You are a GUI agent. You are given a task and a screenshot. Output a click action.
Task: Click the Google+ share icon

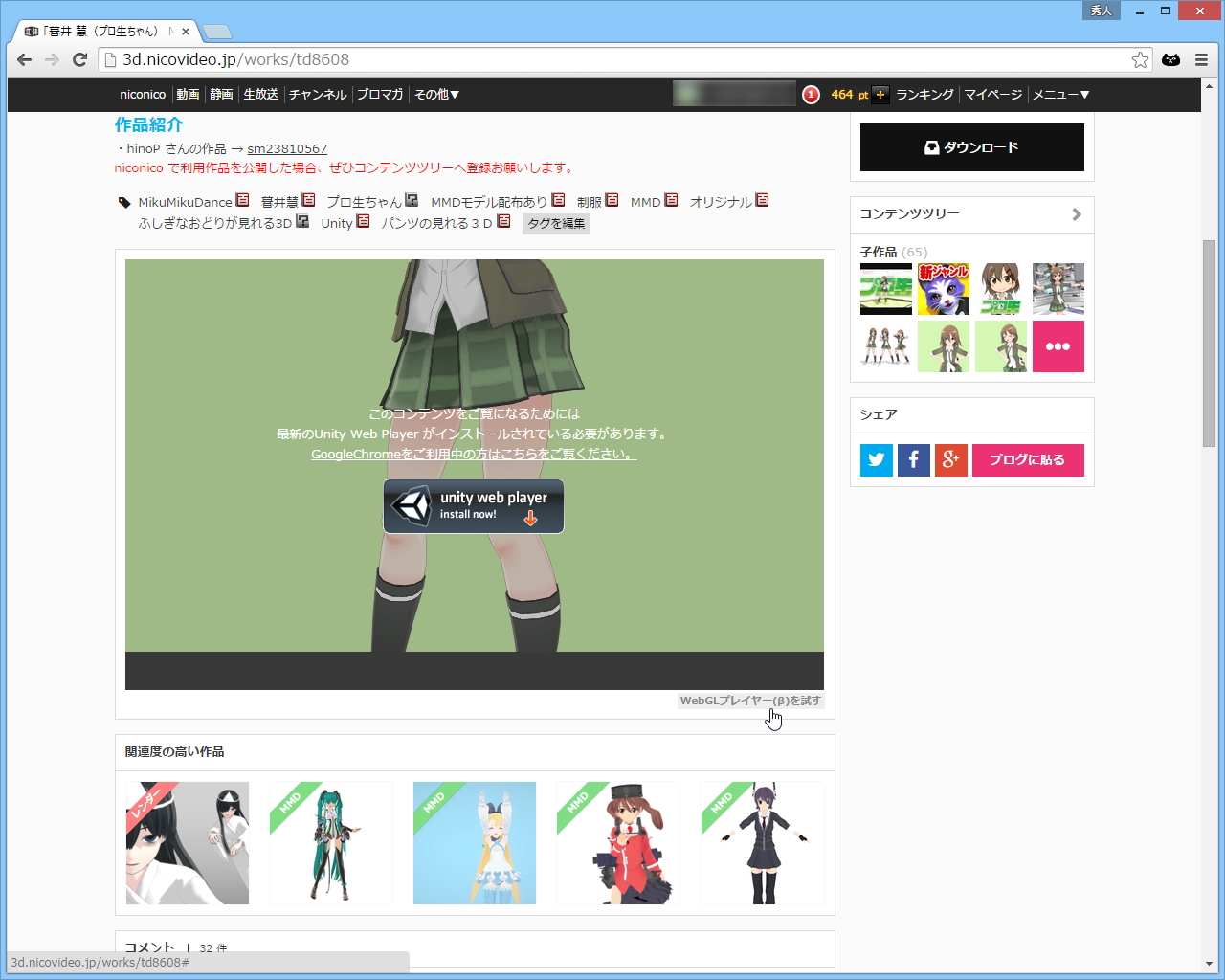click(x=950, y=459)
